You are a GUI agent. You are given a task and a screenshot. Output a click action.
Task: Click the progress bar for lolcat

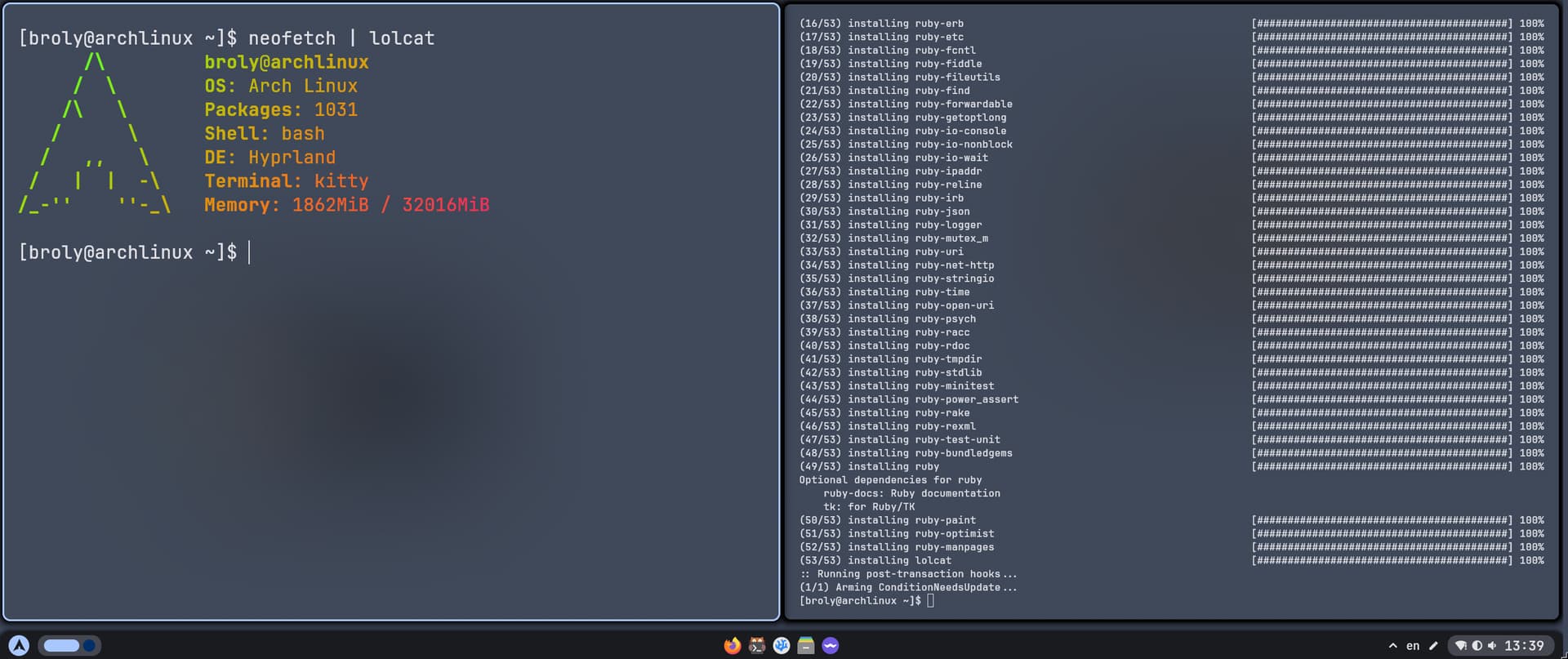click(1382, 561)
